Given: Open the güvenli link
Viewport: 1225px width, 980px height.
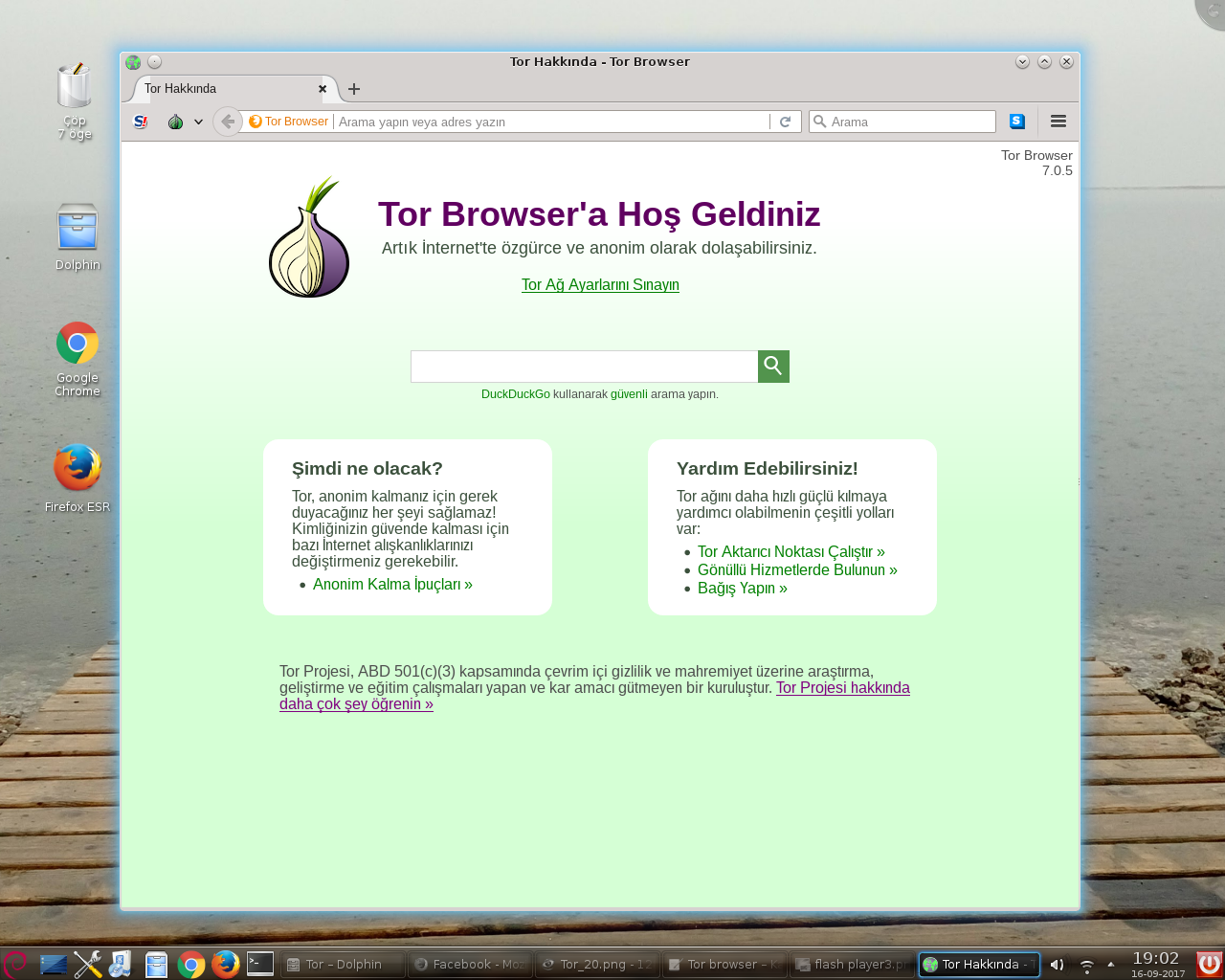Looking at the screenshot, I should pyautogui.click(x=629, y=394).
